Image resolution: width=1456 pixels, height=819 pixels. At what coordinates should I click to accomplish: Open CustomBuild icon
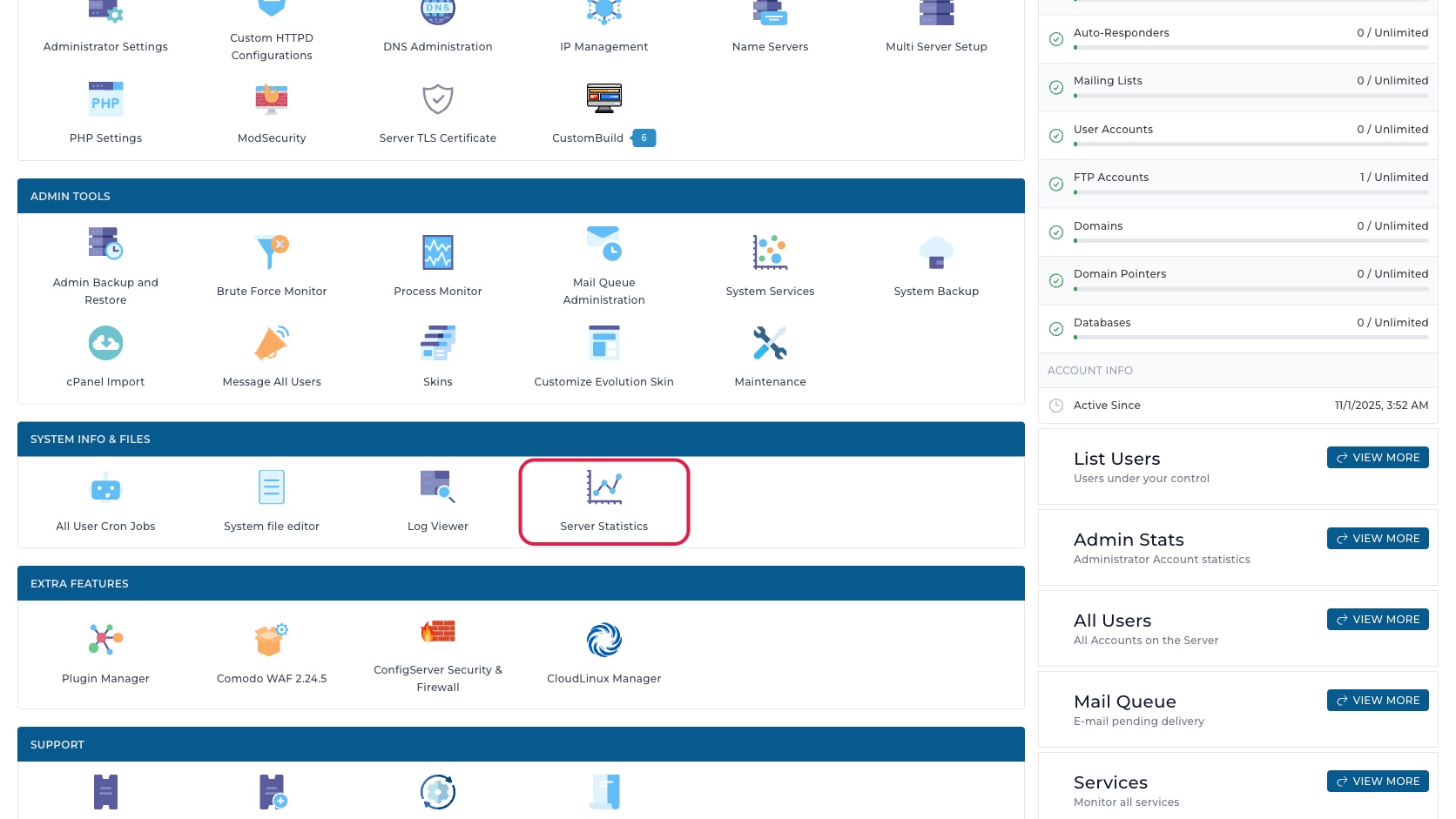[604, 98]
